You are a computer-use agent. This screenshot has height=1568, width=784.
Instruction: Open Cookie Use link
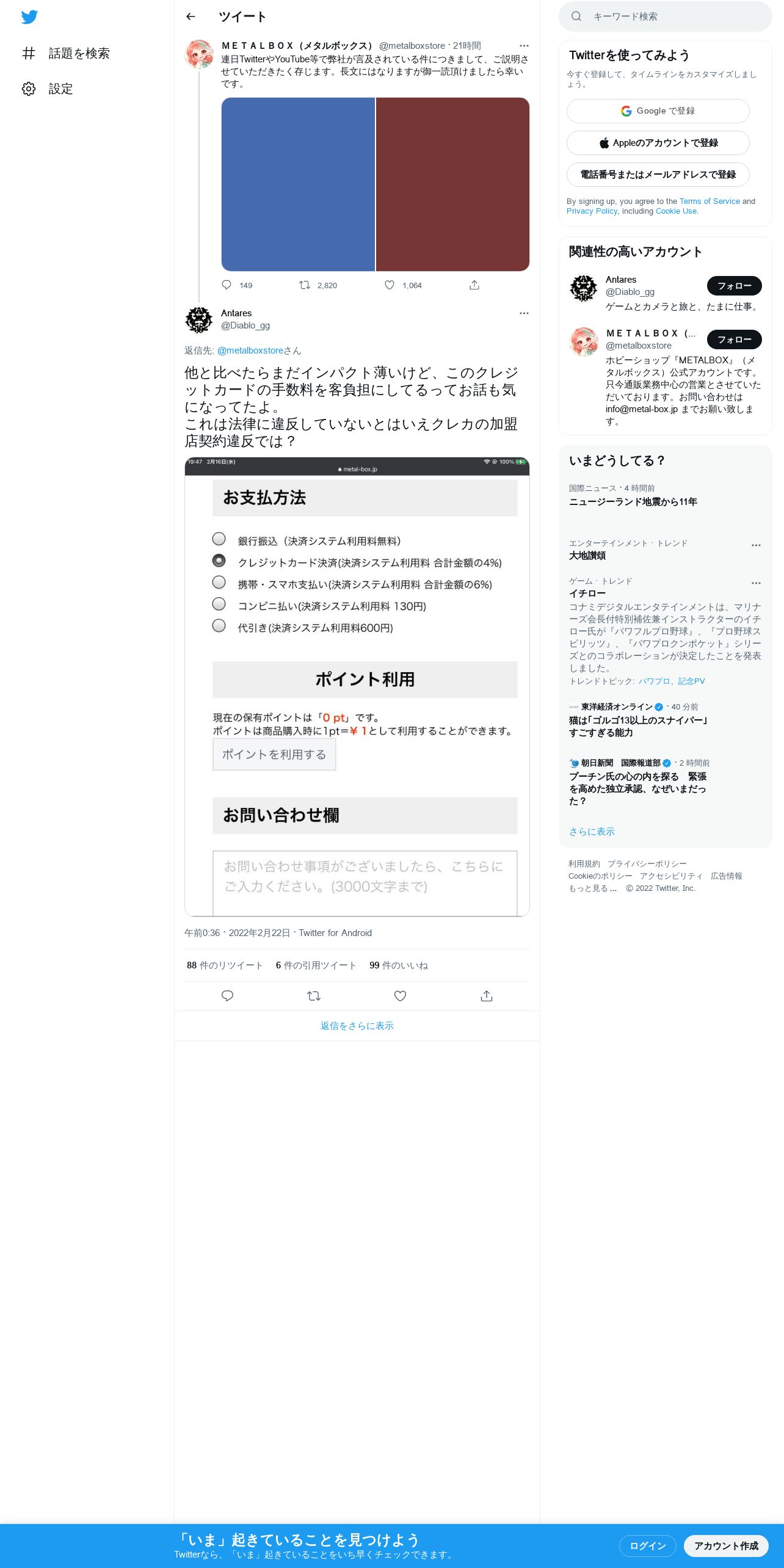[x=677, y=211]
